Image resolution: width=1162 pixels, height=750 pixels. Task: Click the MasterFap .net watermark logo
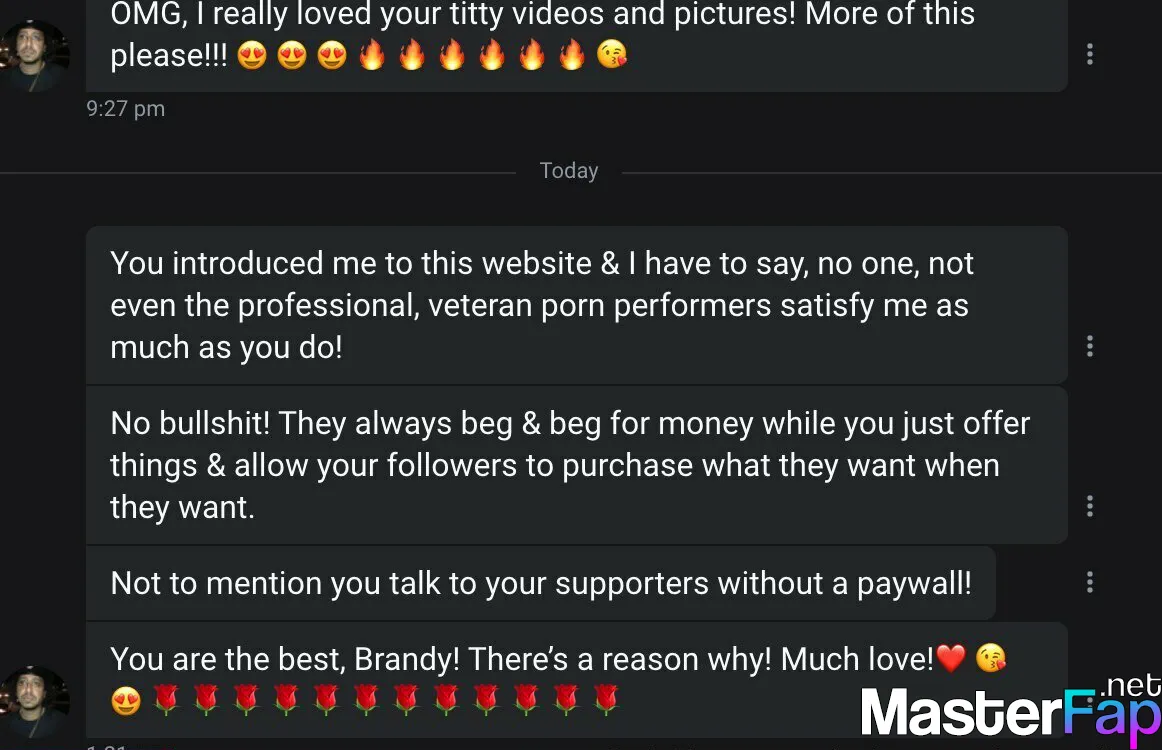(x=1010, y=708)
